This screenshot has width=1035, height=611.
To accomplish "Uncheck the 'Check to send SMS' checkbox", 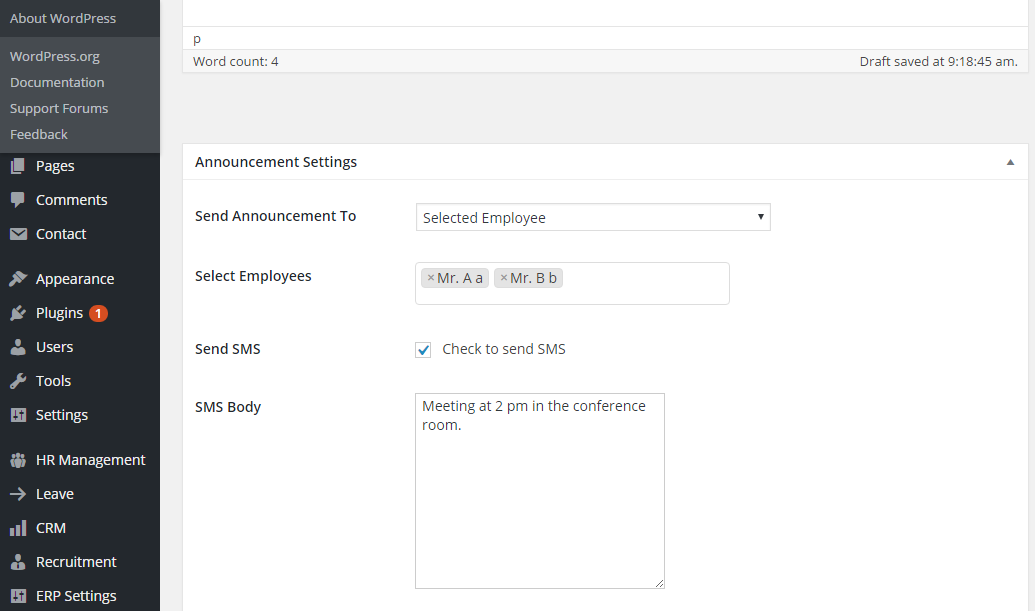I will [424, 350].
